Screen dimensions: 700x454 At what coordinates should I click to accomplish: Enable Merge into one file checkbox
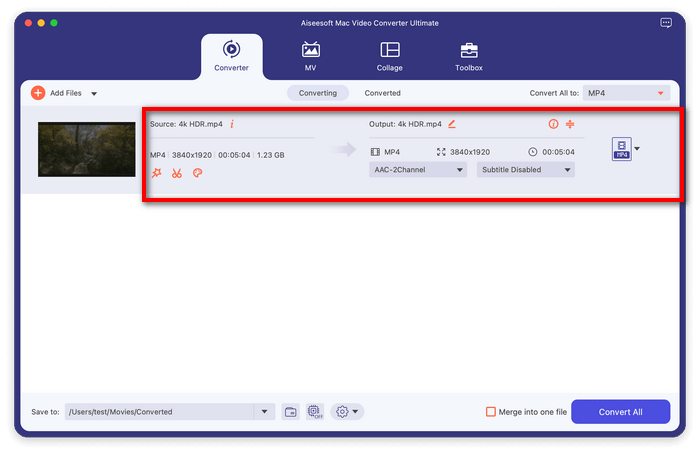click(490, 412)
